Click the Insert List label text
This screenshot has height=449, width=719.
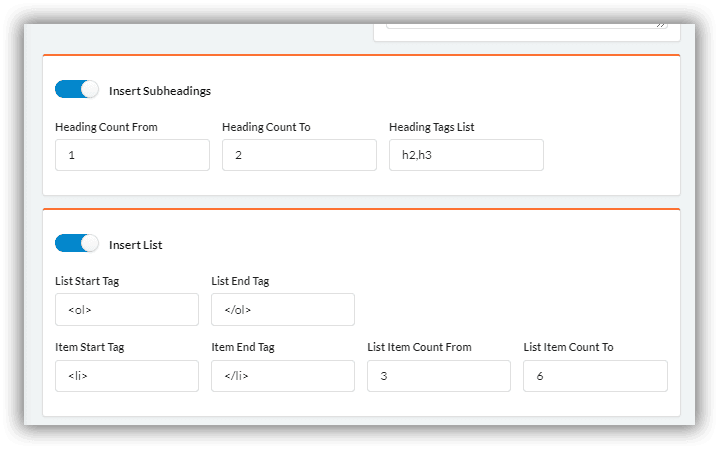point(136,245)
